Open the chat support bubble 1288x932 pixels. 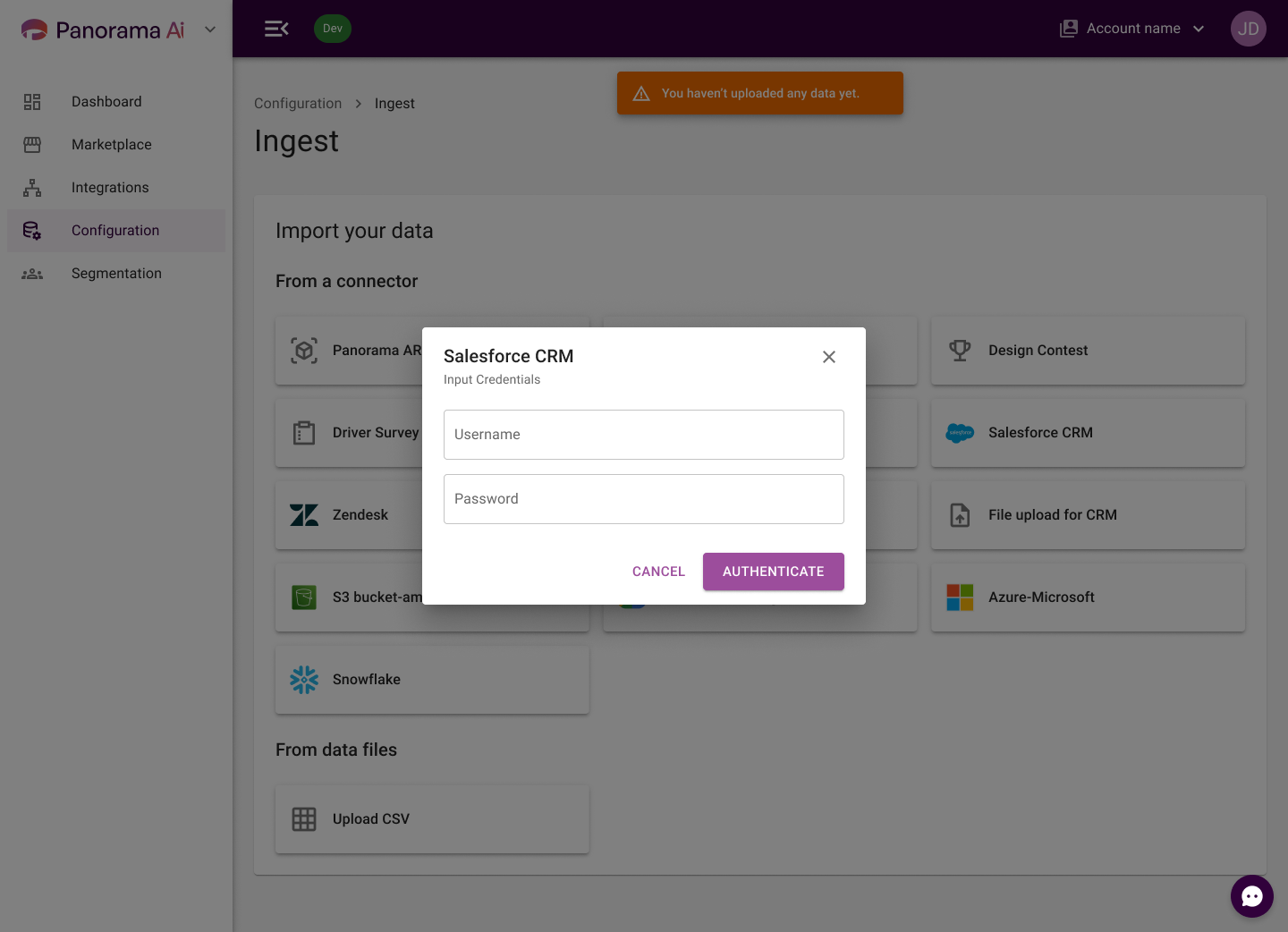click(1252, 896)
